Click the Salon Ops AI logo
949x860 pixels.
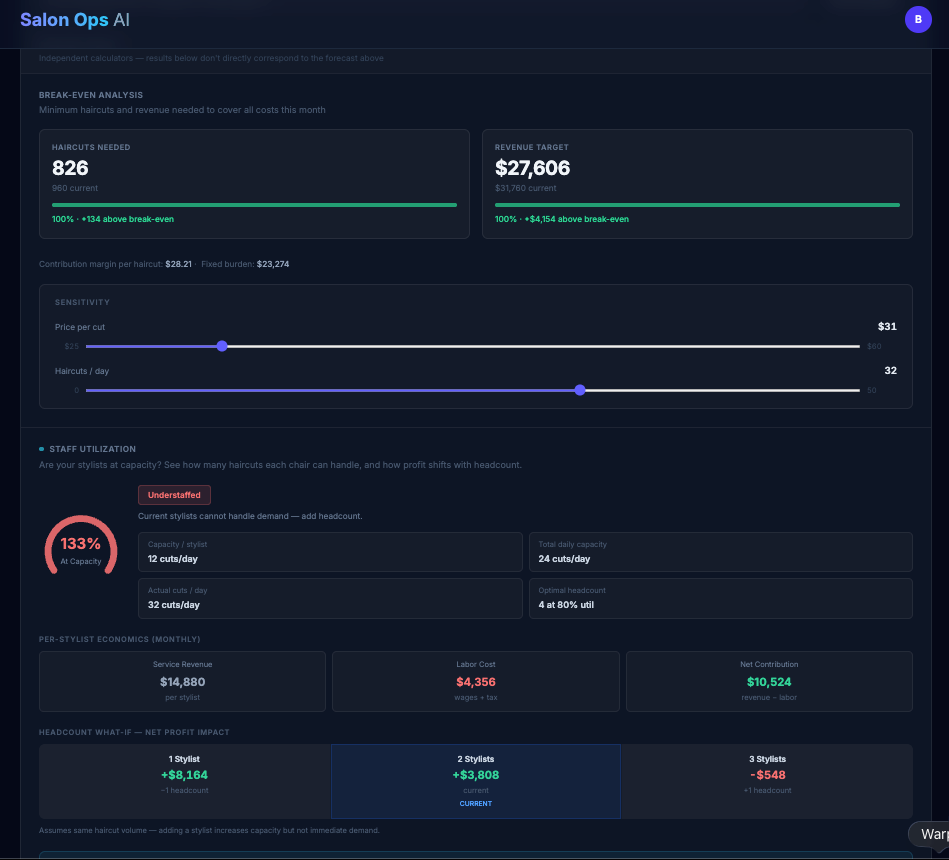75,19
